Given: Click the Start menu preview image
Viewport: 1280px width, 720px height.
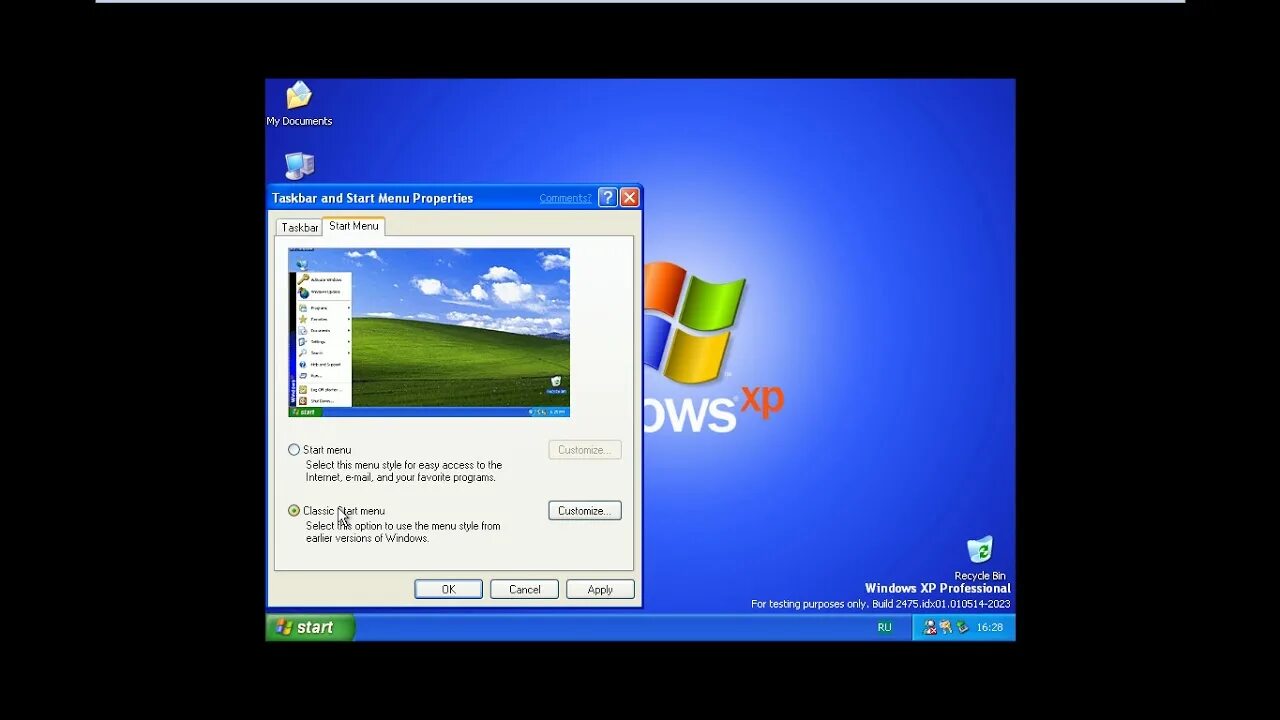Looking at the screenshot, I should 429,333.
